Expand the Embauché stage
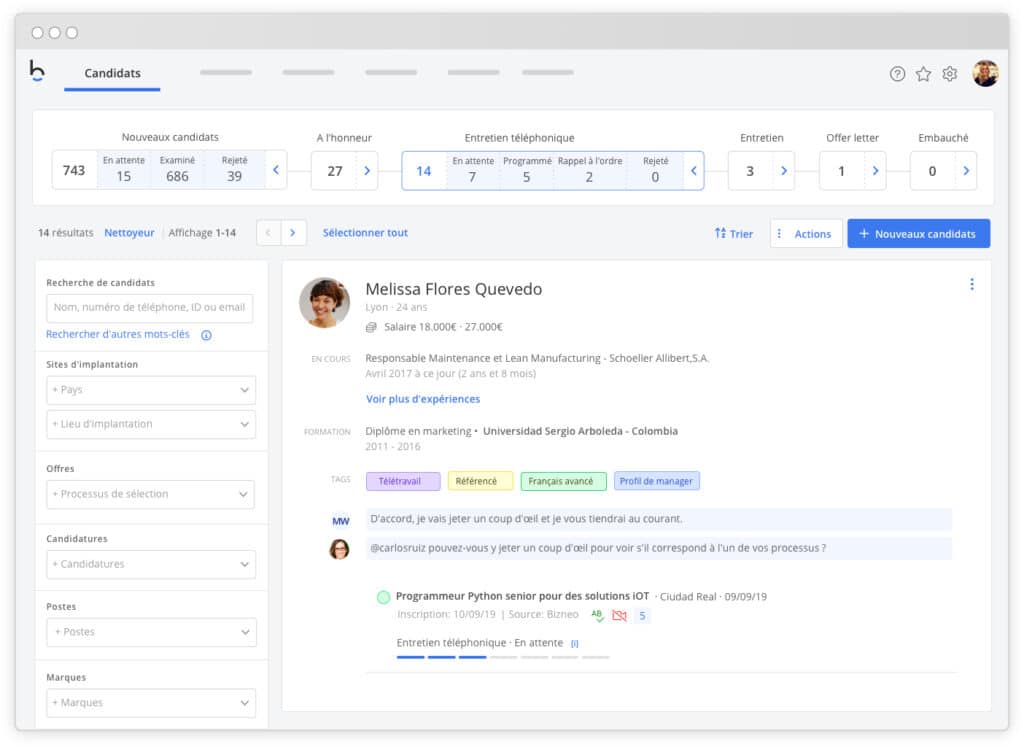This screenshot has width=1024, height=747. point(966,170)
